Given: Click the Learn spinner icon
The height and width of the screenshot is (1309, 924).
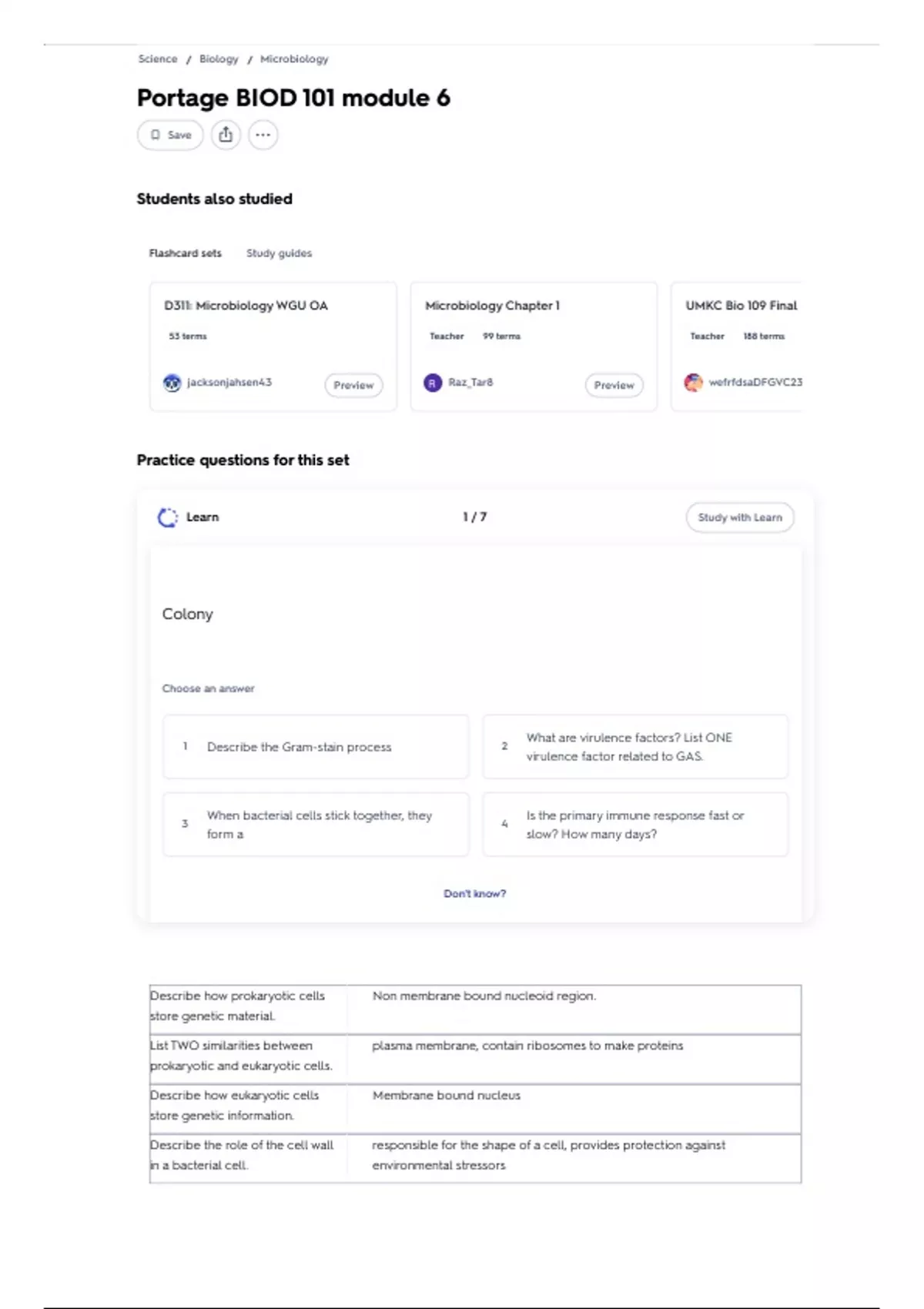Looking at the screenshot, I should [x=167, y=517].
